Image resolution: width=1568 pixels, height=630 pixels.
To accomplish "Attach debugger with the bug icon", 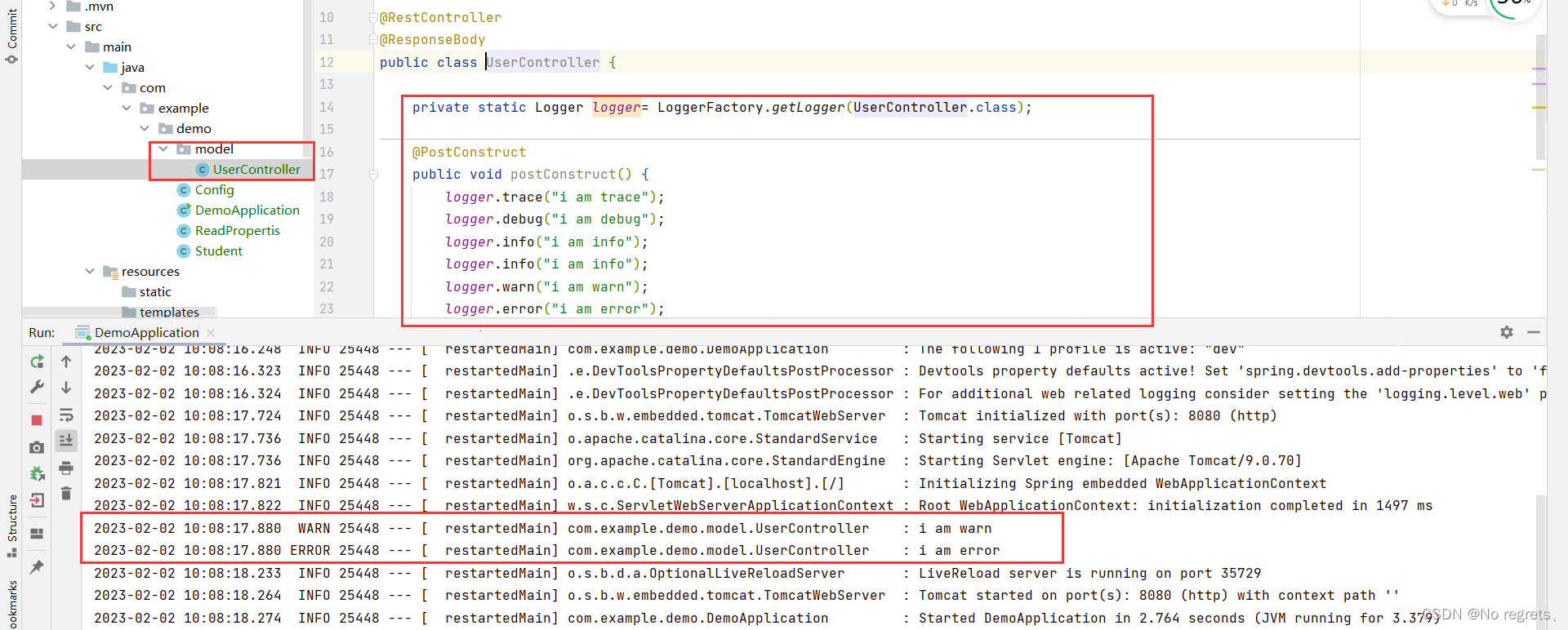I will click(x=37, y=473).
